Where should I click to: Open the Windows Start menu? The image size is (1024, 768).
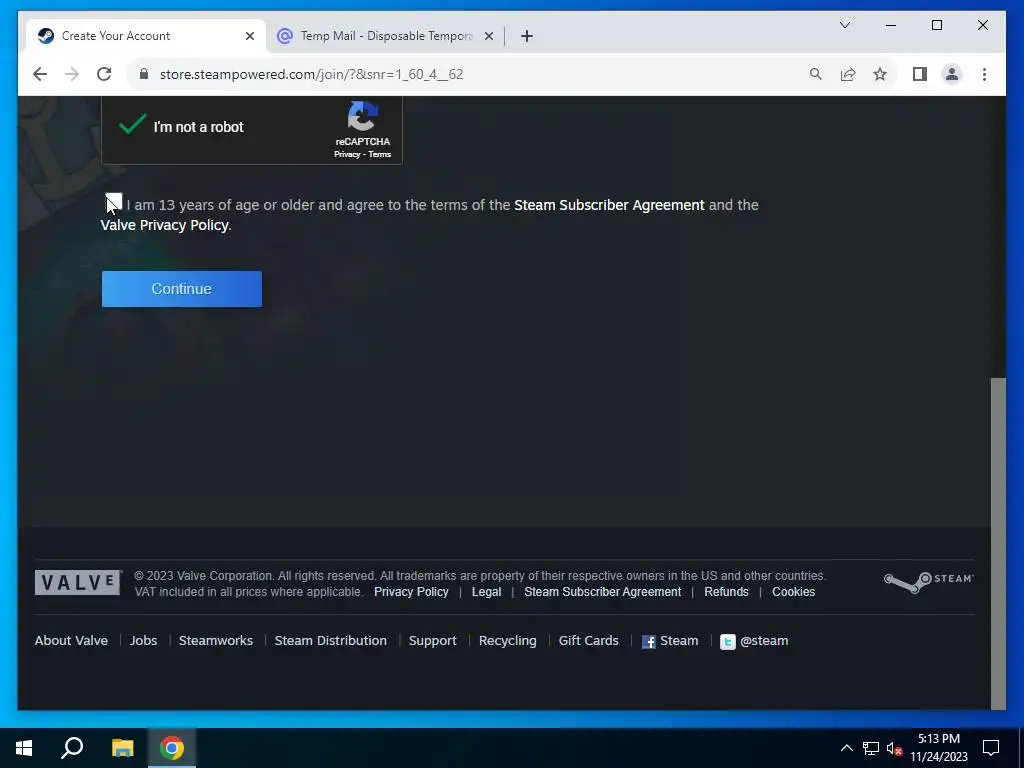pyautogui.click(x=24, y=748)
